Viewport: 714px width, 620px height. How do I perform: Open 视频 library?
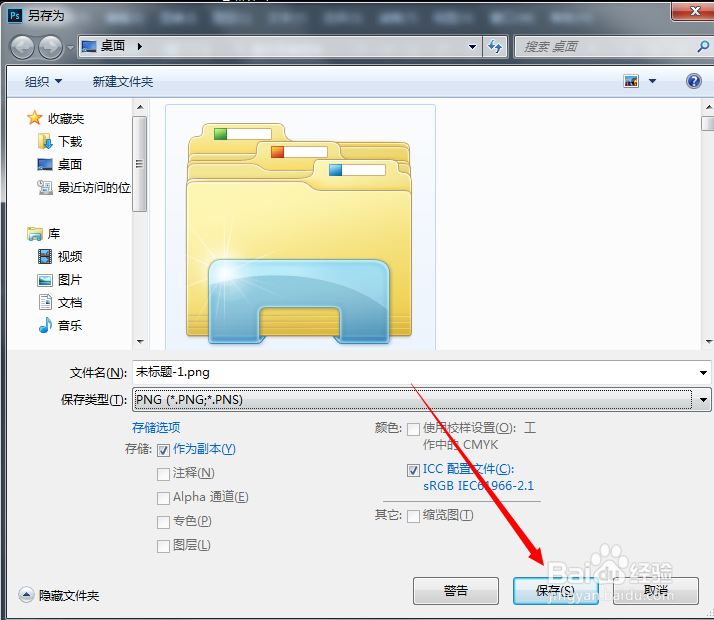coord(70,257)
